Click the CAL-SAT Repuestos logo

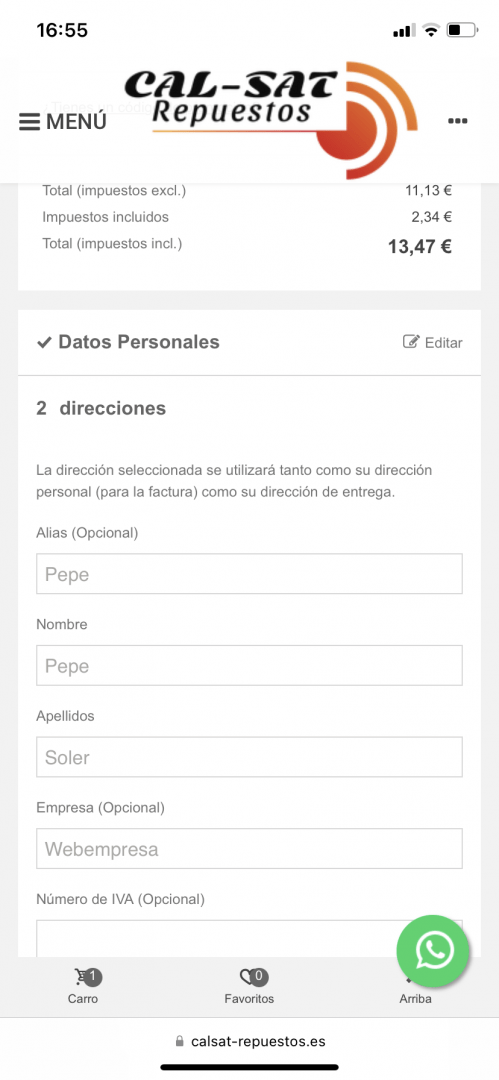click(x=270, y=118)
